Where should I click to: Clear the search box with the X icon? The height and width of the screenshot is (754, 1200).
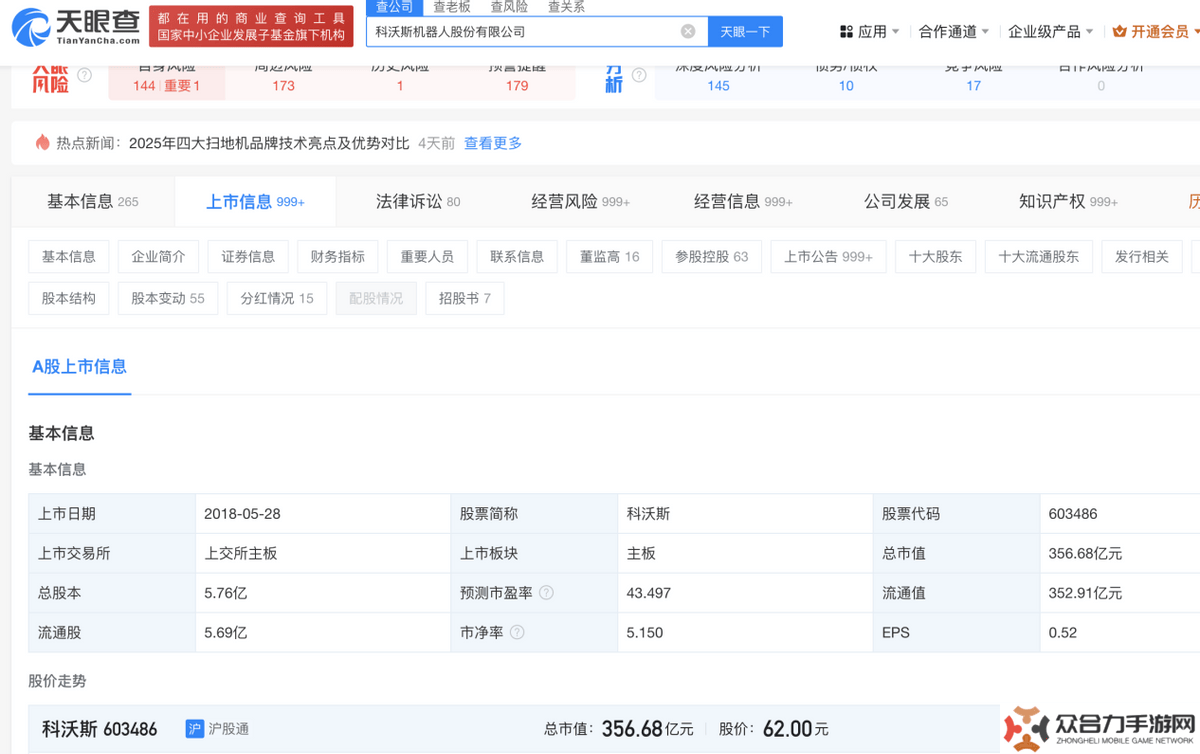click(x=688, y=31)
